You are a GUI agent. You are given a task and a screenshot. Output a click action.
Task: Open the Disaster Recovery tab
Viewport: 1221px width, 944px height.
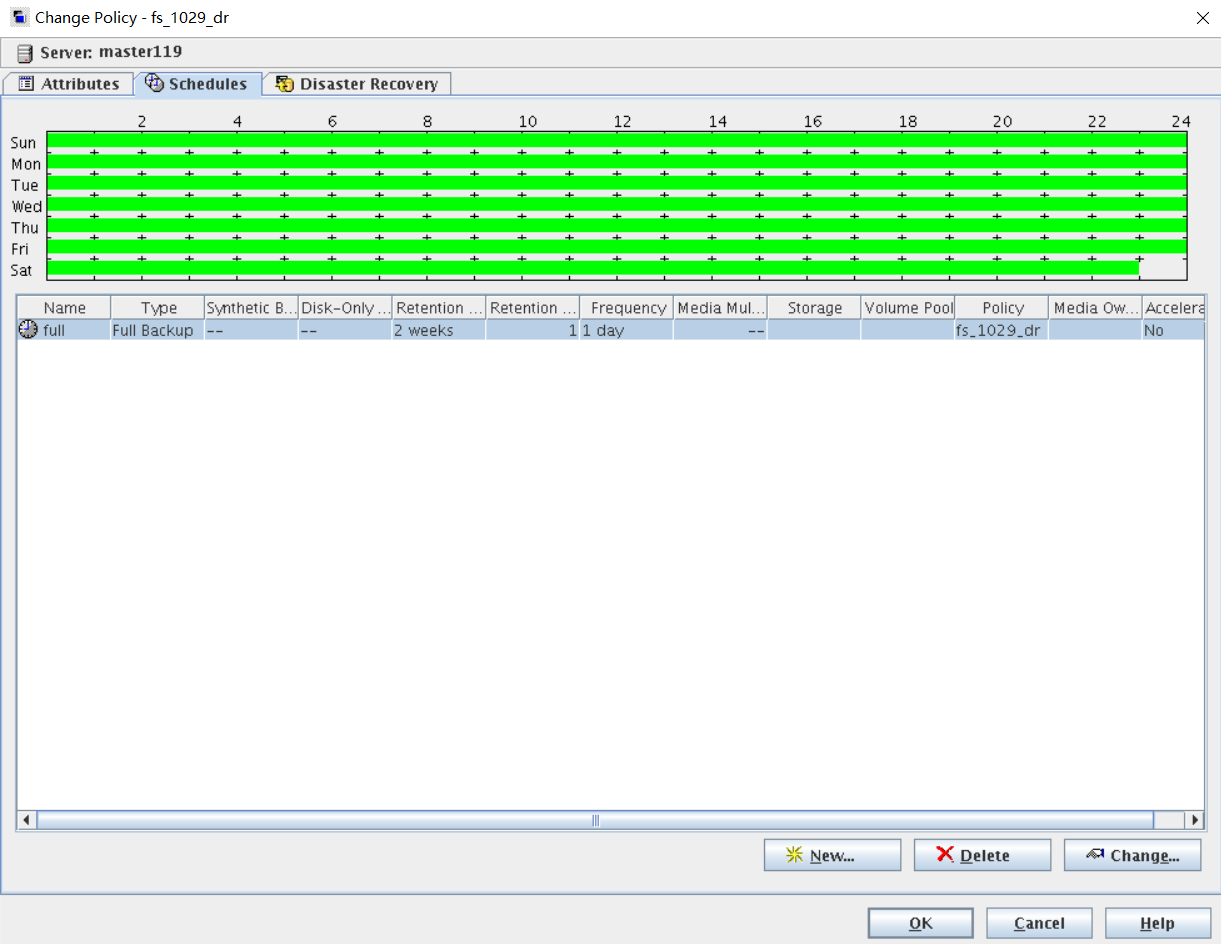[x=357, y=84]
